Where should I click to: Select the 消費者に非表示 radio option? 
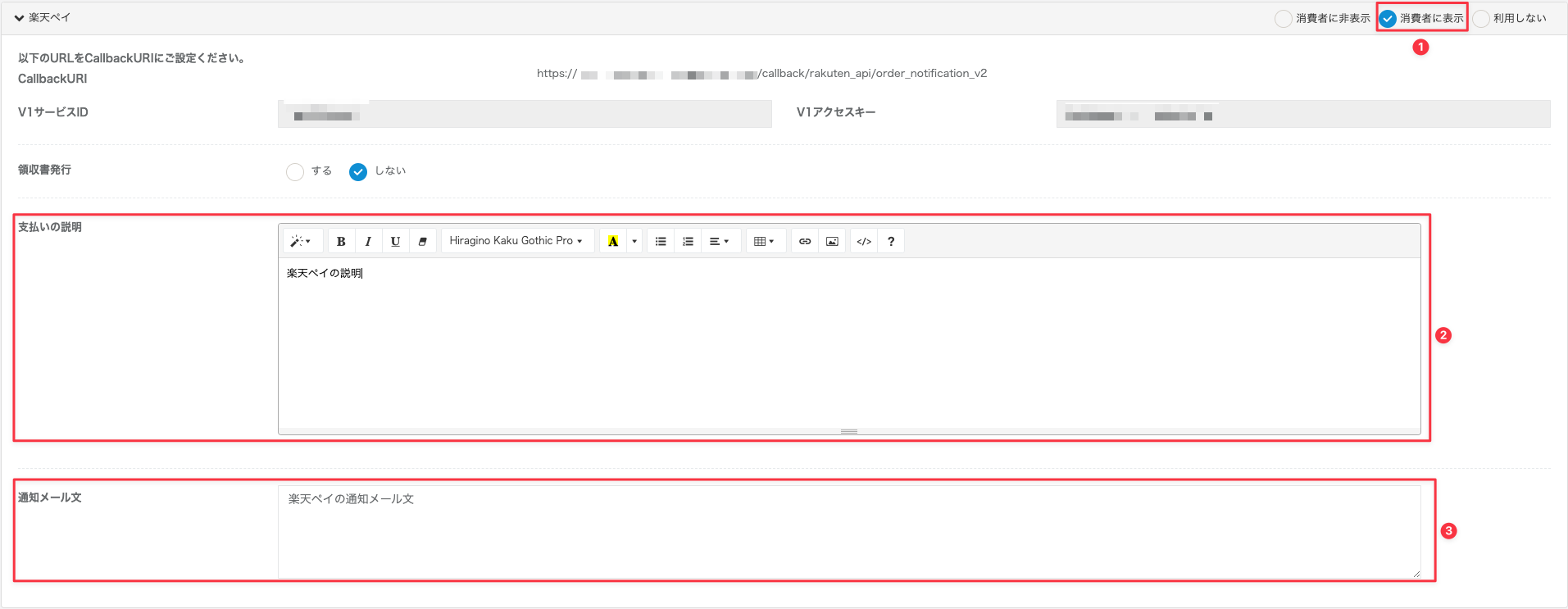[1284, 18]
